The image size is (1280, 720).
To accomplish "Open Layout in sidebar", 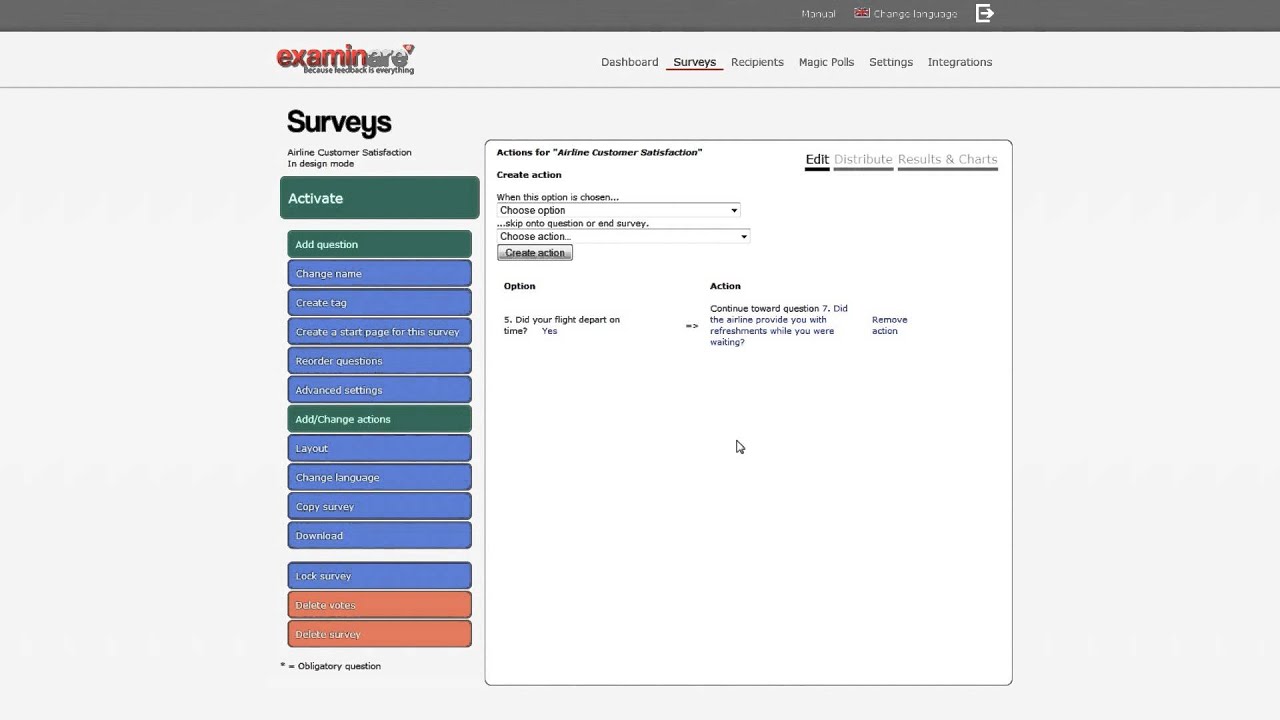I will (379, 448).
